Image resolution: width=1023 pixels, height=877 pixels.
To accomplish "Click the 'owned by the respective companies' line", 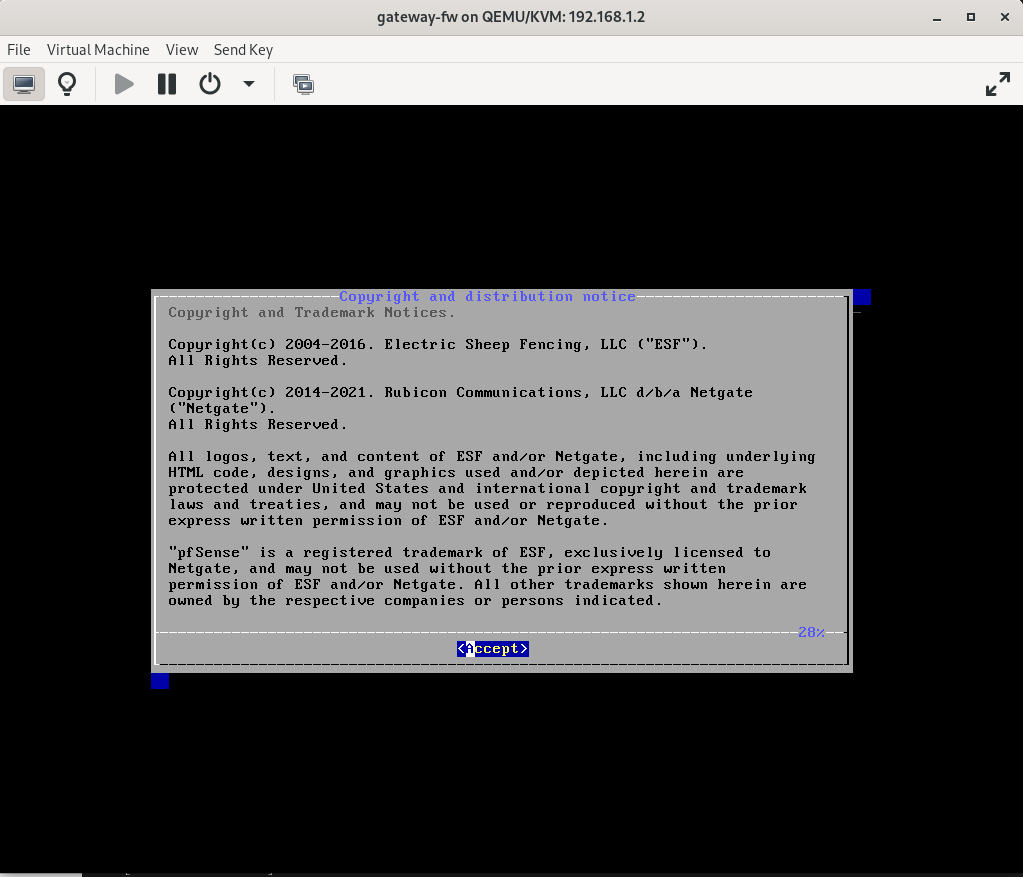I will tap(415, 600).
